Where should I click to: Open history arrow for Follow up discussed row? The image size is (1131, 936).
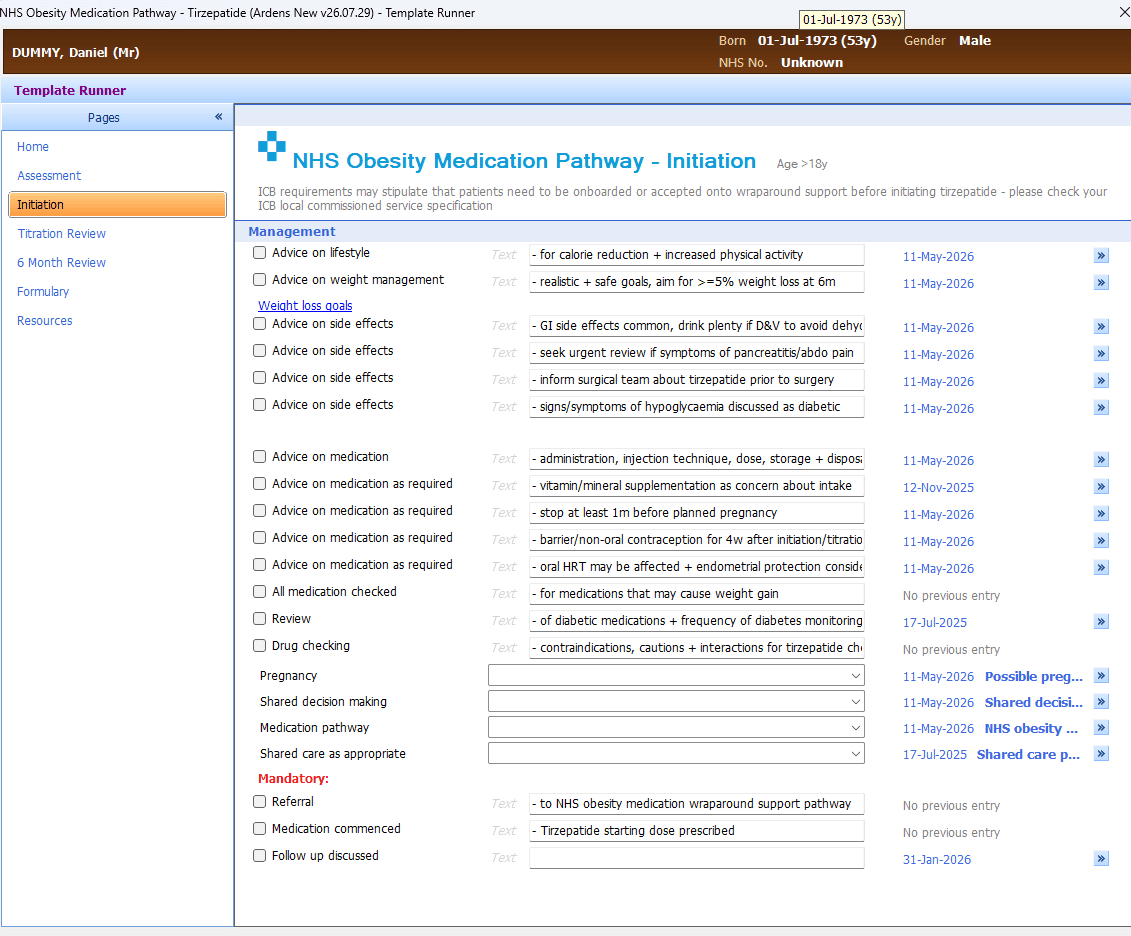coord(1101,859)
